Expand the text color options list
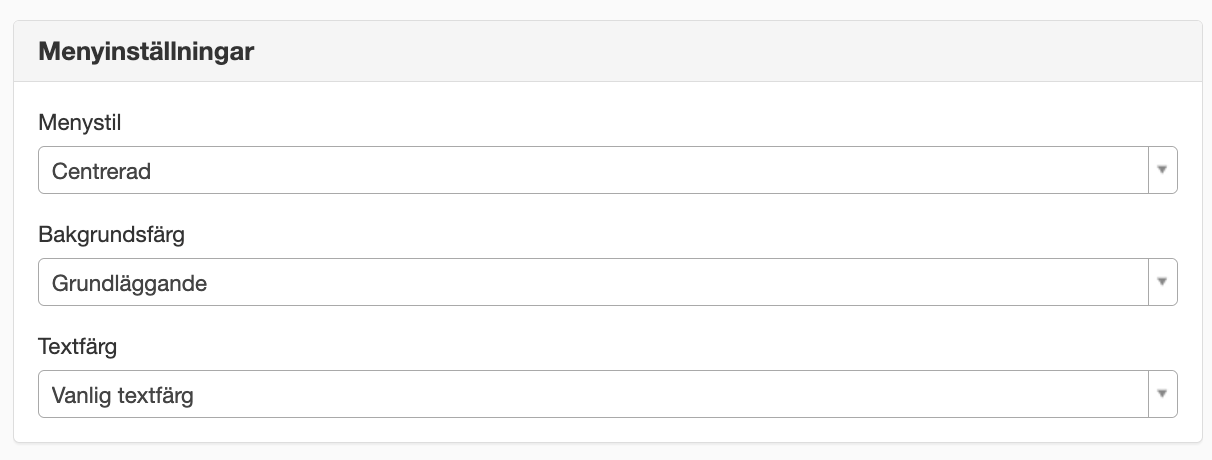The image size is (1212, 460). click(608, 394)
